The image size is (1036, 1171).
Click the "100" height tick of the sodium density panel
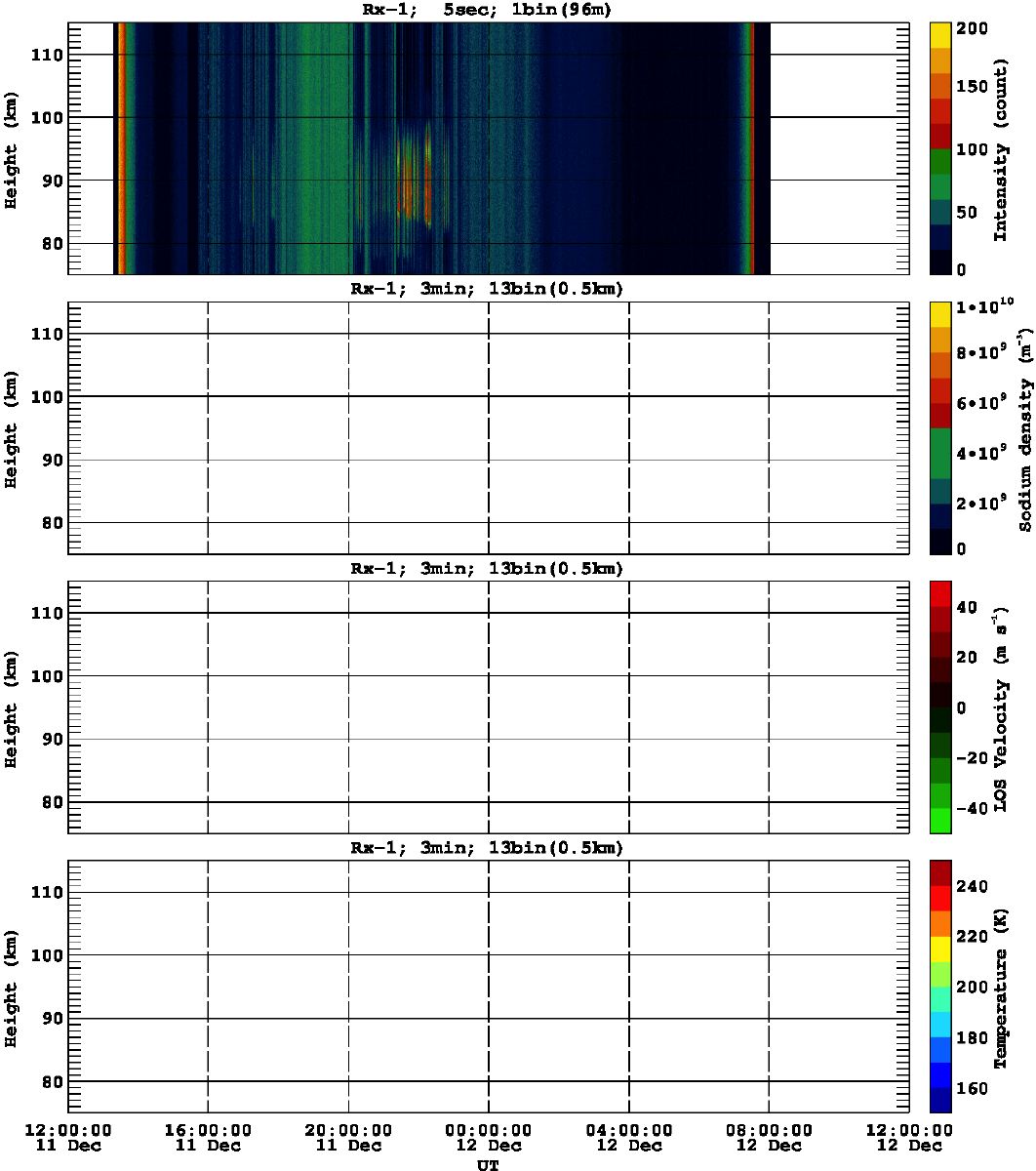click(x=46, y=397)
